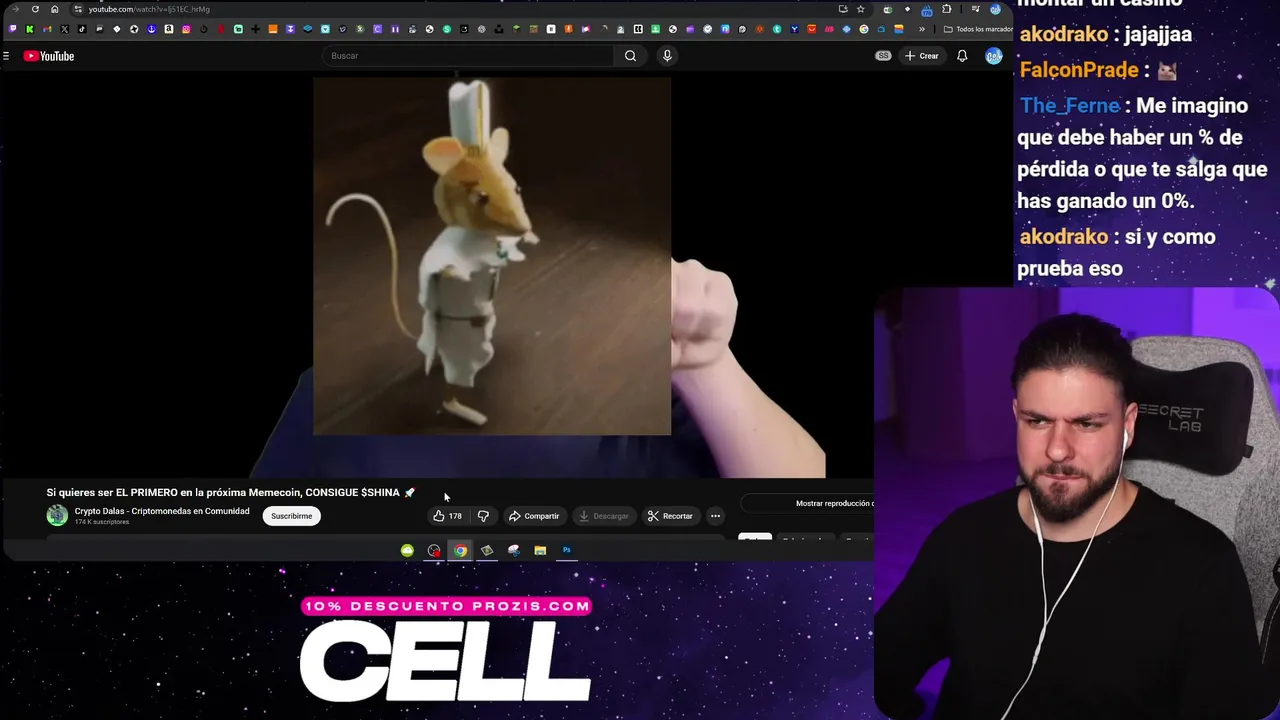Click the search magnifier button
The image size is (1280, 720).
coord(630,56)
